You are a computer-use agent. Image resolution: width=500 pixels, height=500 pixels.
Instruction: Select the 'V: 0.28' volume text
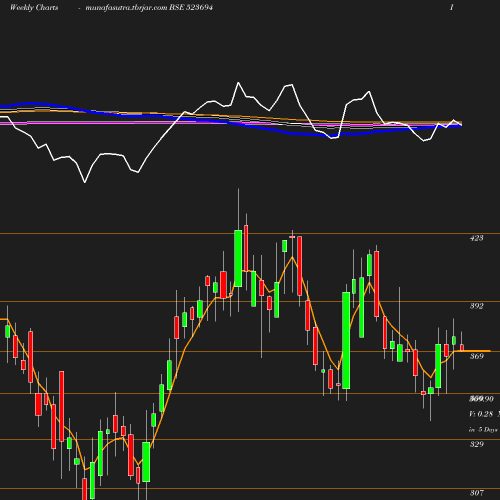click(481, 414)
